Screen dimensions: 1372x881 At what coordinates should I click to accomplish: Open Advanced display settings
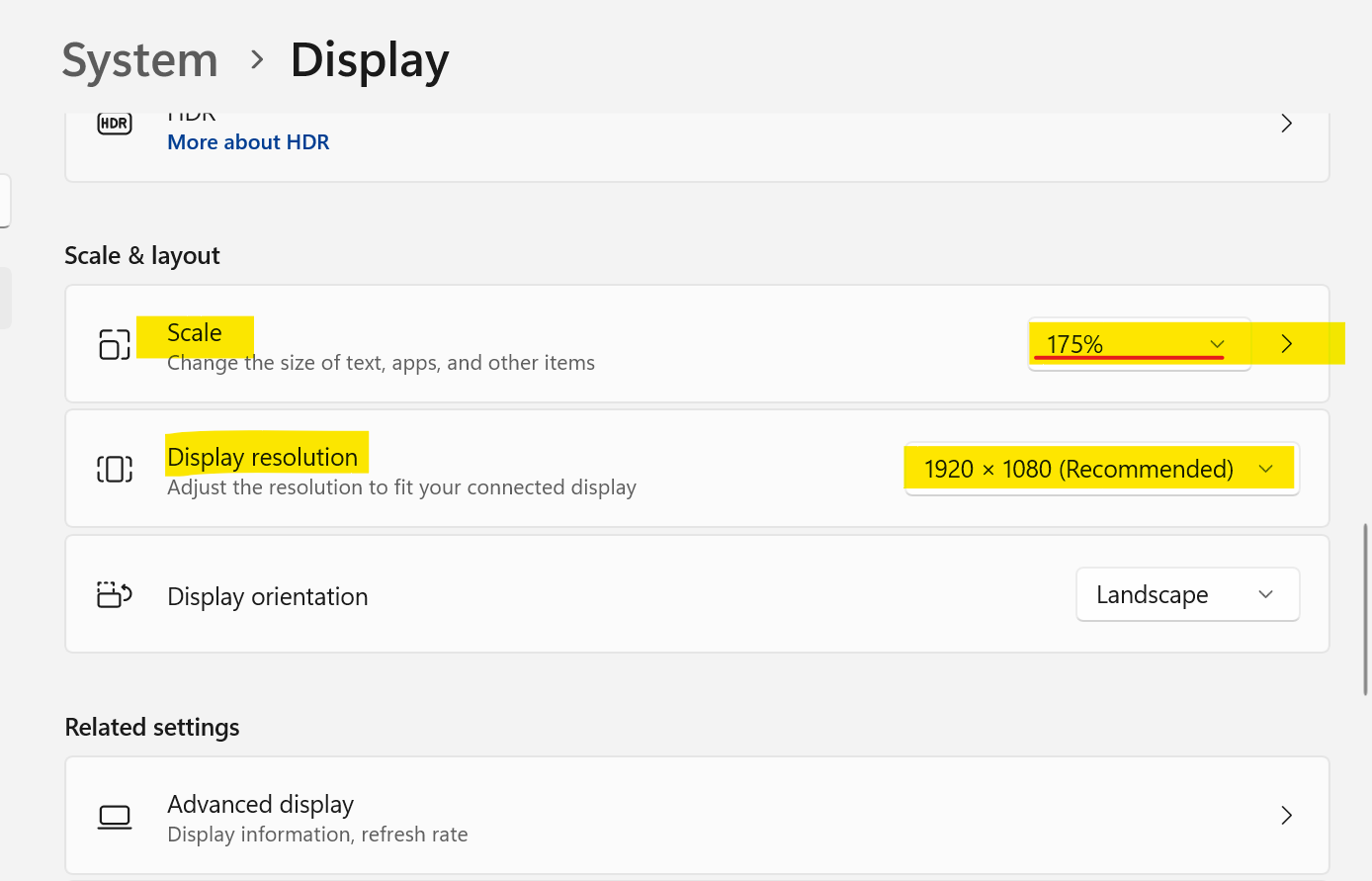1286,816
